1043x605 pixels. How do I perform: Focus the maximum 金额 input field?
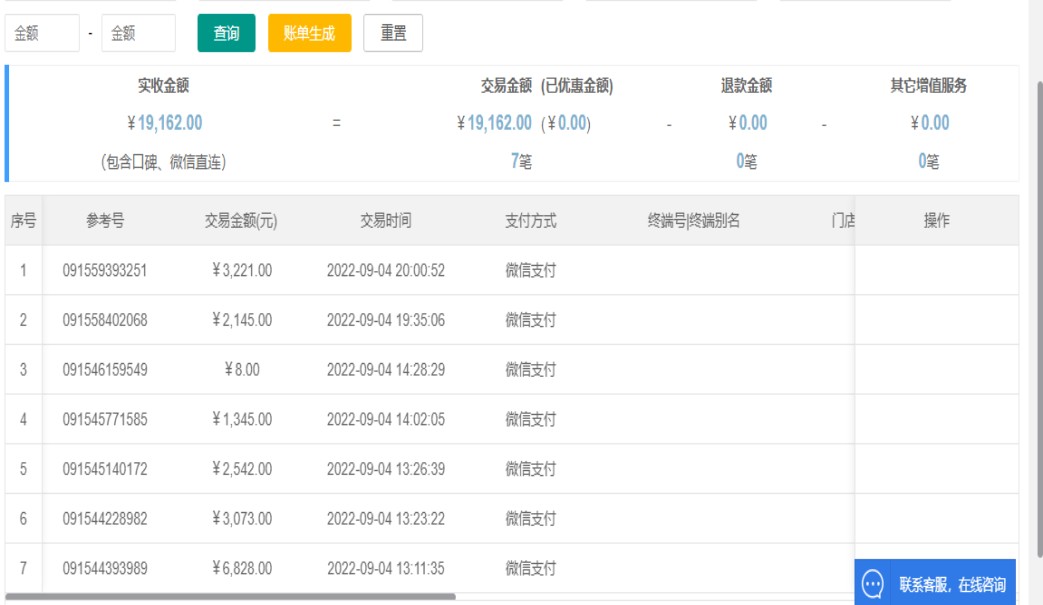point(138,33)
